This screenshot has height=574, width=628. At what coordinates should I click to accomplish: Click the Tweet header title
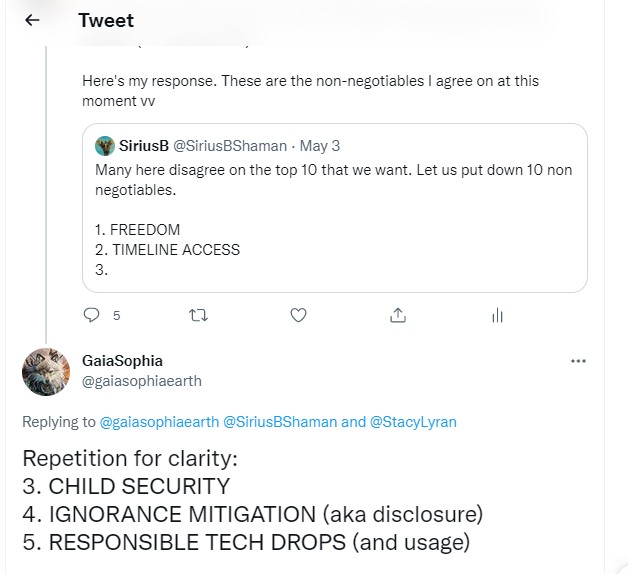[x=106, y=20]
